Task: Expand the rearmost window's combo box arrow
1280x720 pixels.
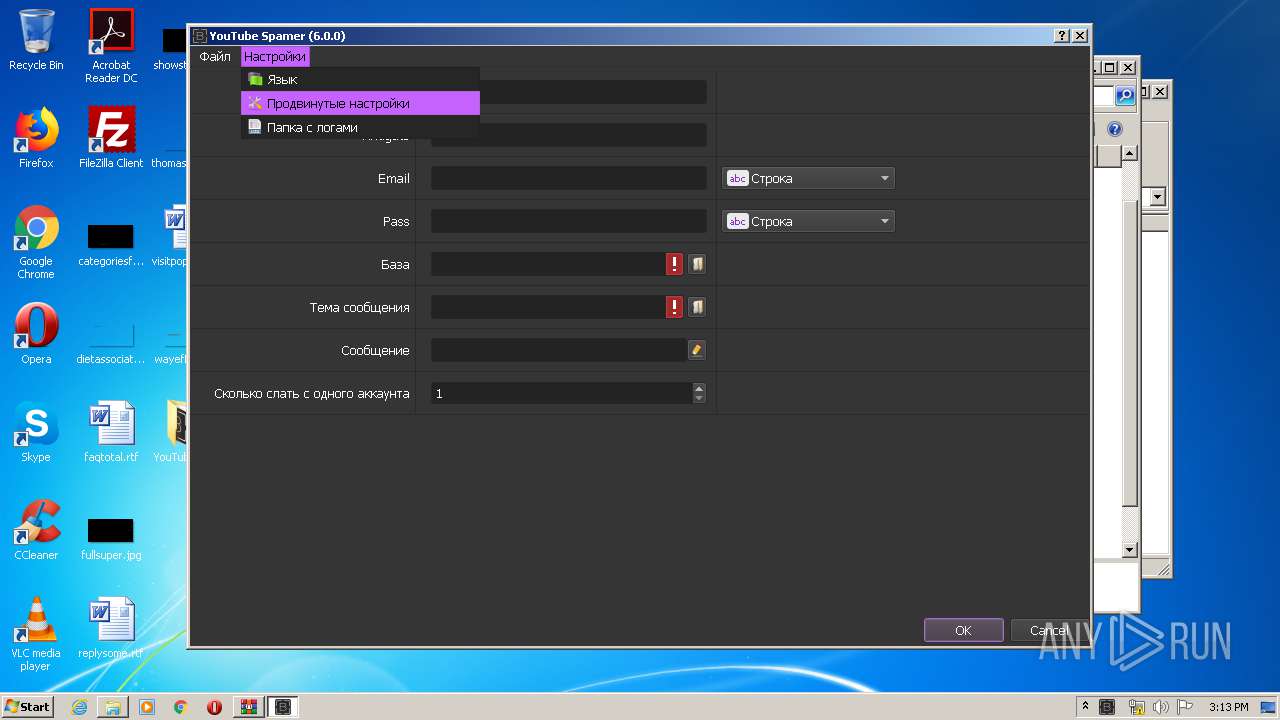Action: click(1158, 197)
